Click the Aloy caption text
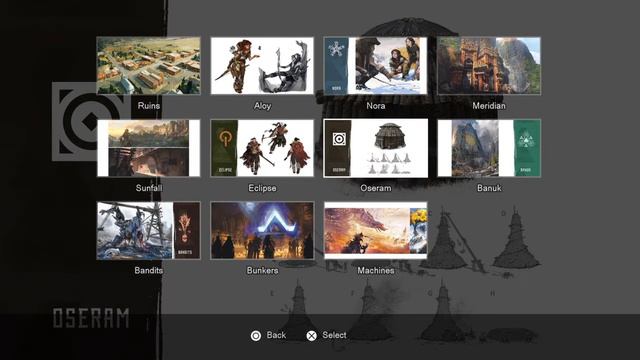The height and width of the screenshot is (360, 640). tap(262, 106)
